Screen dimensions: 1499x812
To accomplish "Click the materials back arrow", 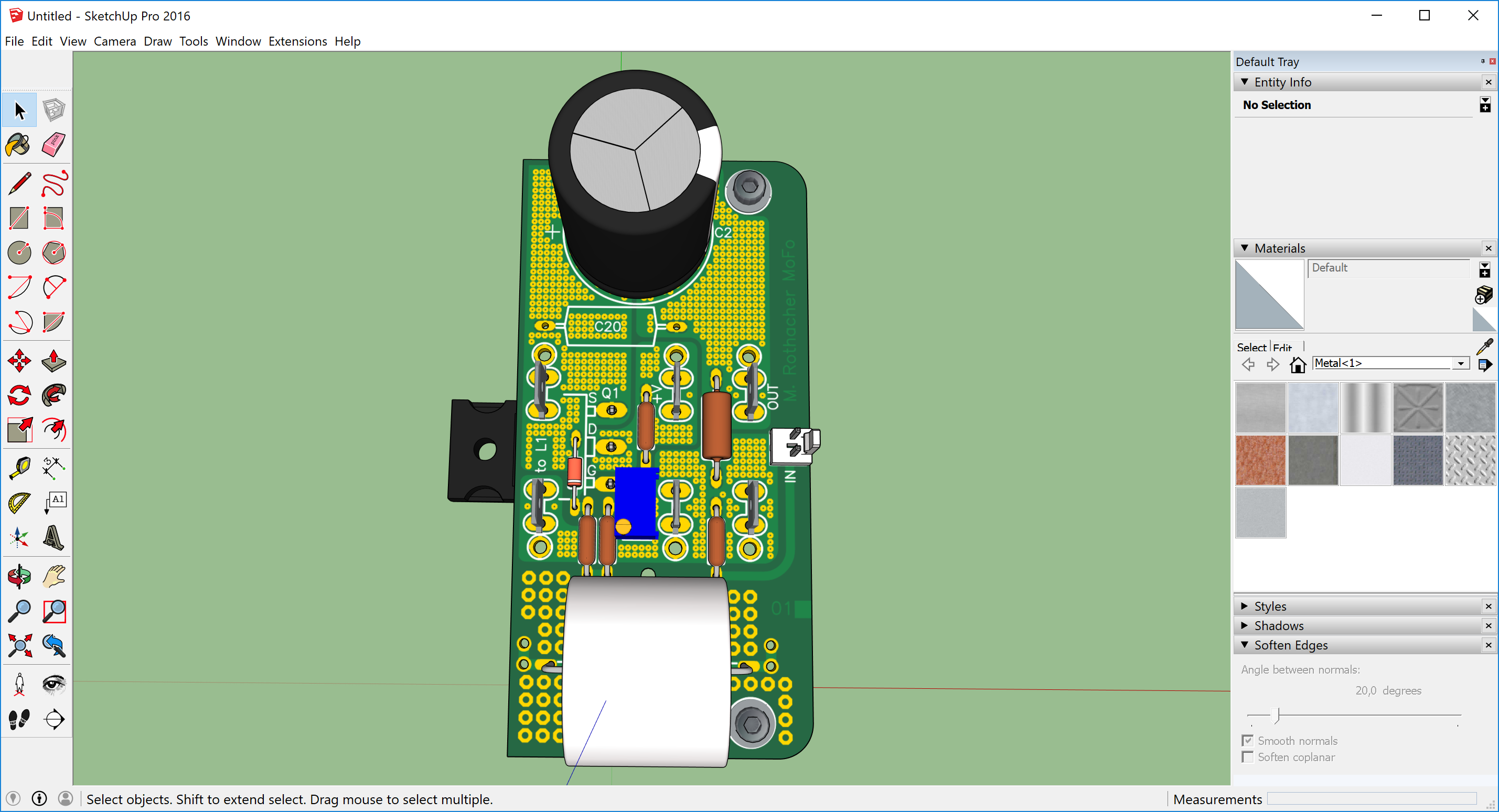I will [1248, 365].
